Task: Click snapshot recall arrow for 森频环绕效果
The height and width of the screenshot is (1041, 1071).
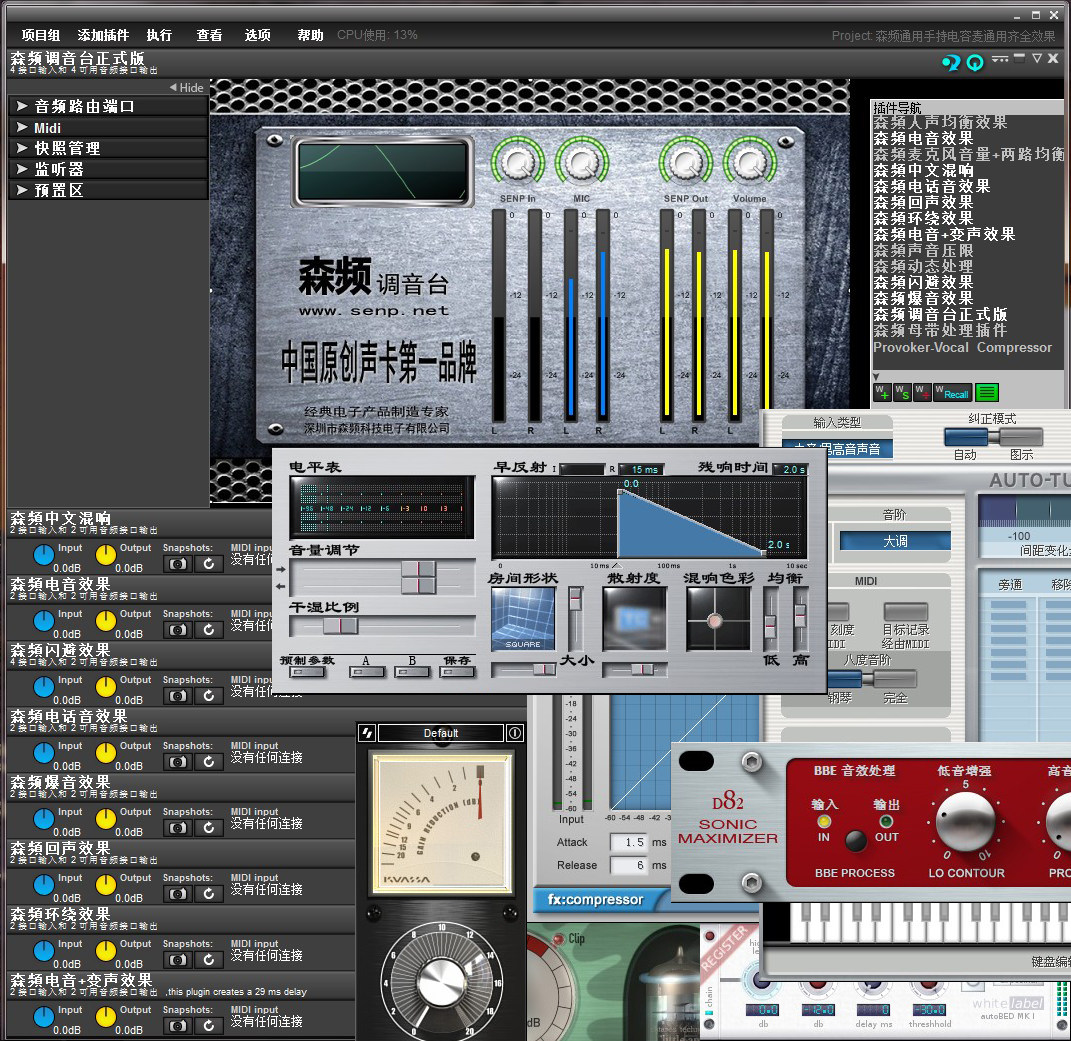Action: tap(208, 960)
